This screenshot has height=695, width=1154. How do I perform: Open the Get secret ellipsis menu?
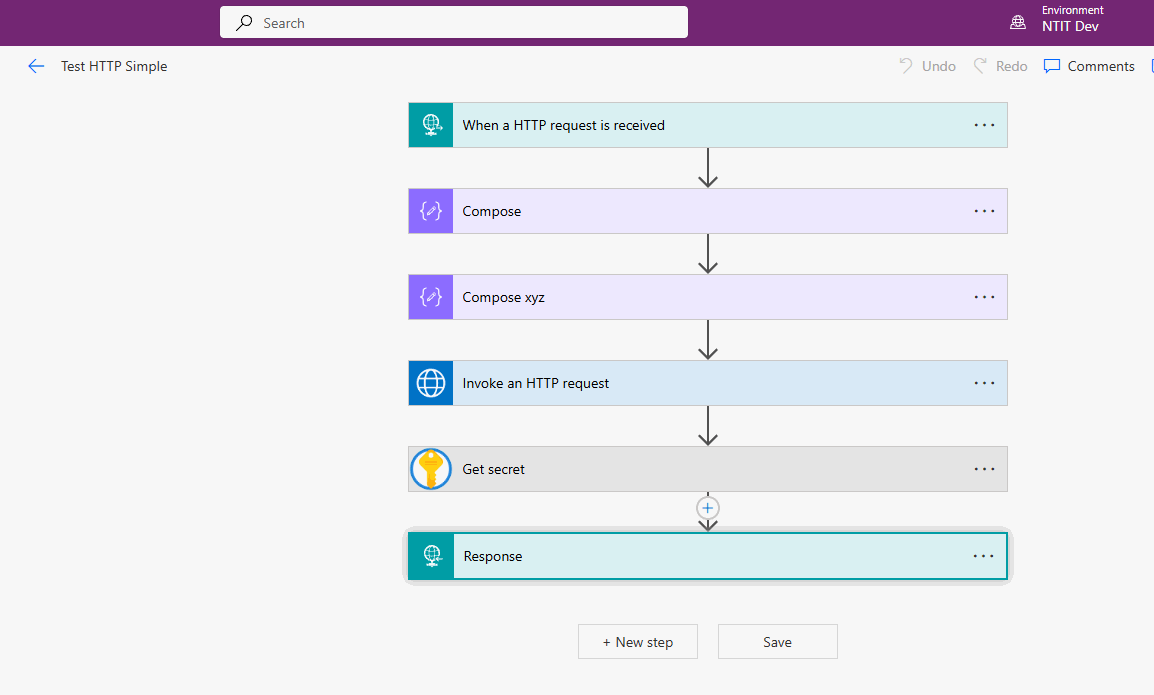click(x=984, y=469)
